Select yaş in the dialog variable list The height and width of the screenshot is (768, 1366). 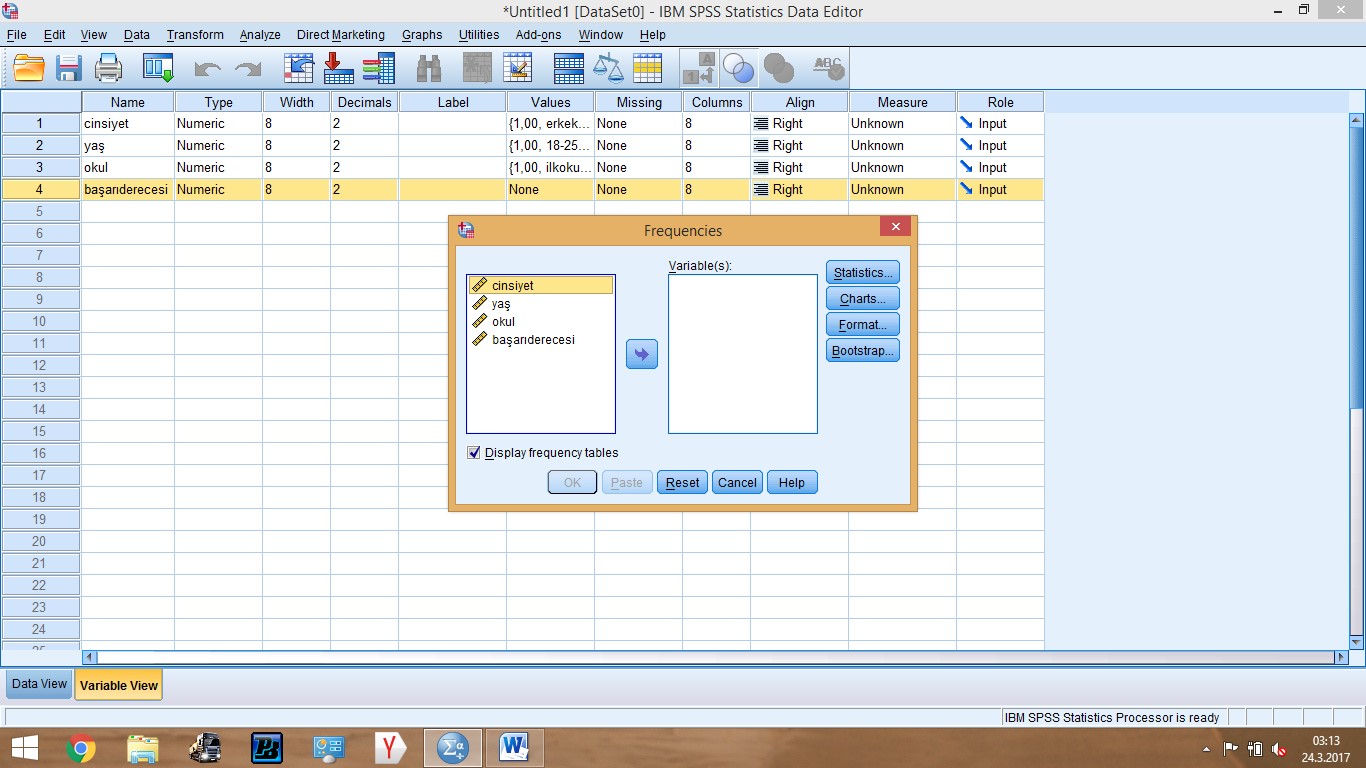point(540,304)
